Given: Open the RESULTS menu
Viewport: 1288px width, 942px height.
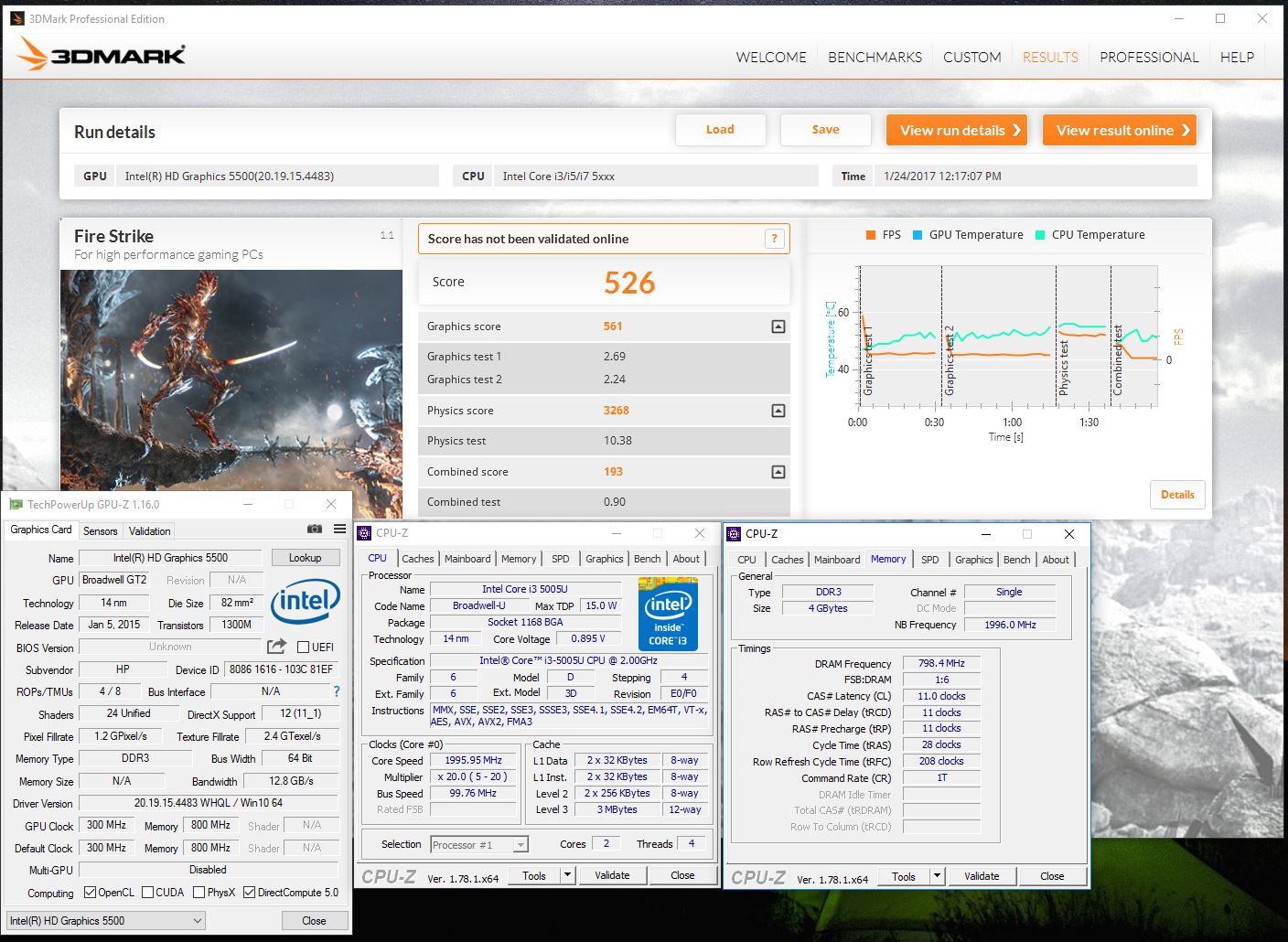Looking at the screenshot, I should pos(1050,57).
